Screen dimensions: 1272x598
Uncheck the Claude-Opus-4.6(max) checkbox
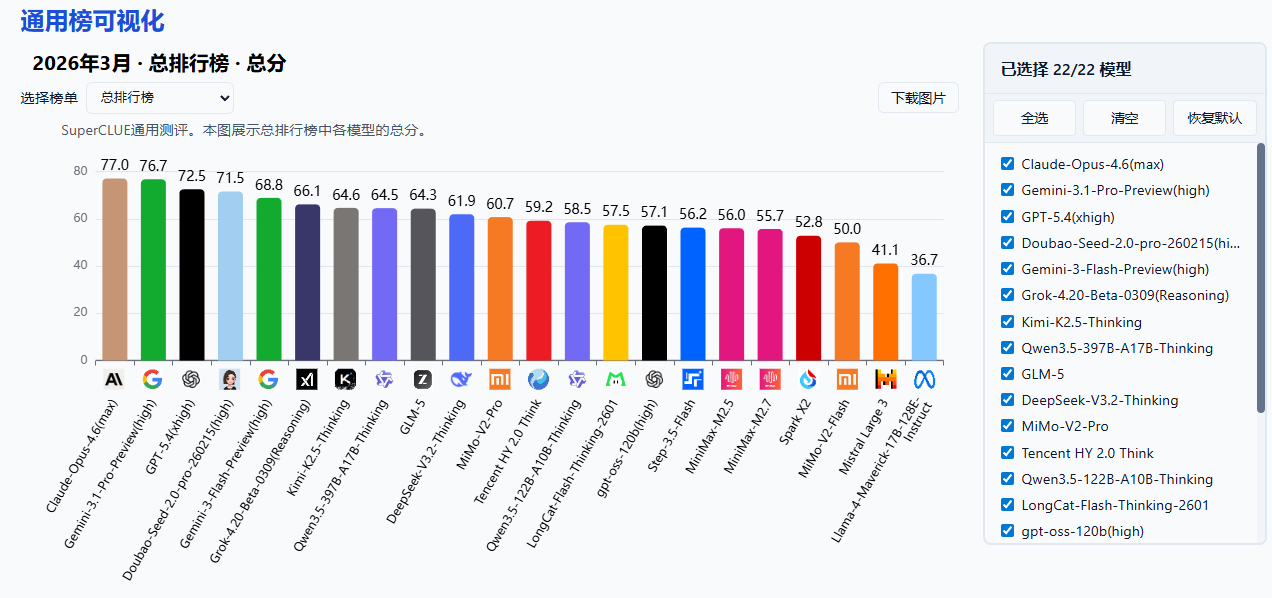tap(1008, 164)
